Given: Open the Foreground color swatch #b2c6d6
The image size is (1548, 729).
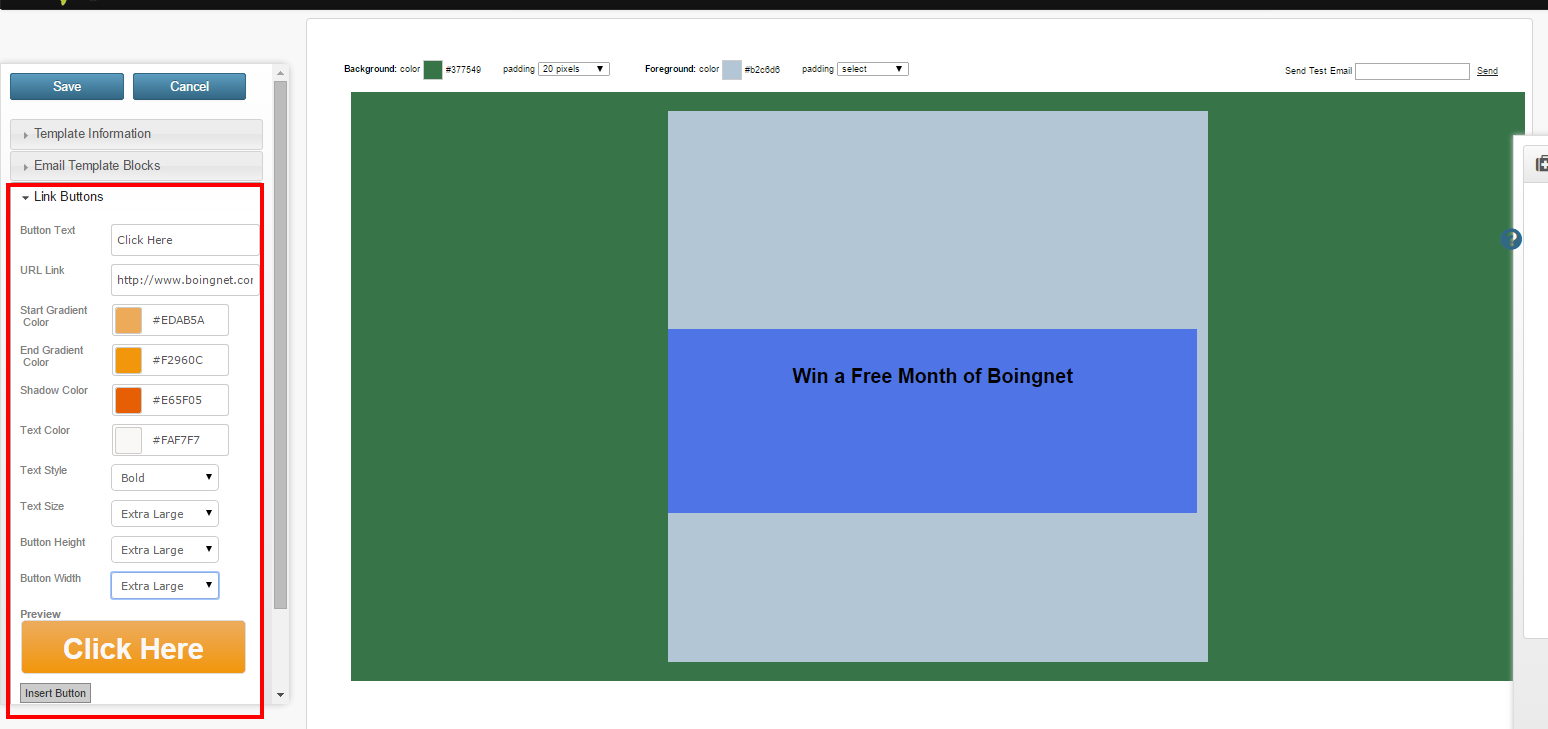Looking at the screenshot, I should point(732,70).
